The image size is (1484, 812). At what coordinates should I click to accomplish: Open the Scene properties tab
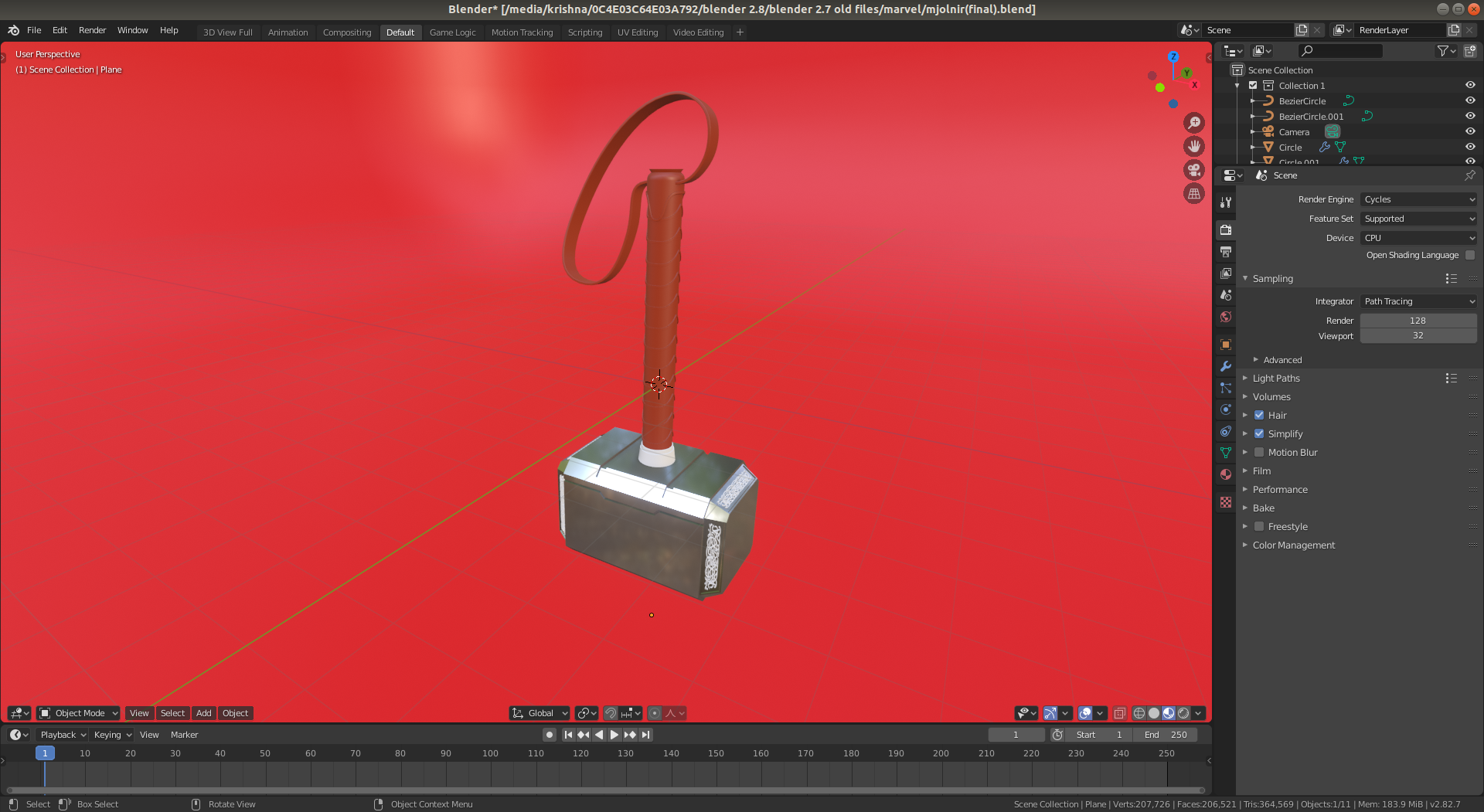(1226, 295)
